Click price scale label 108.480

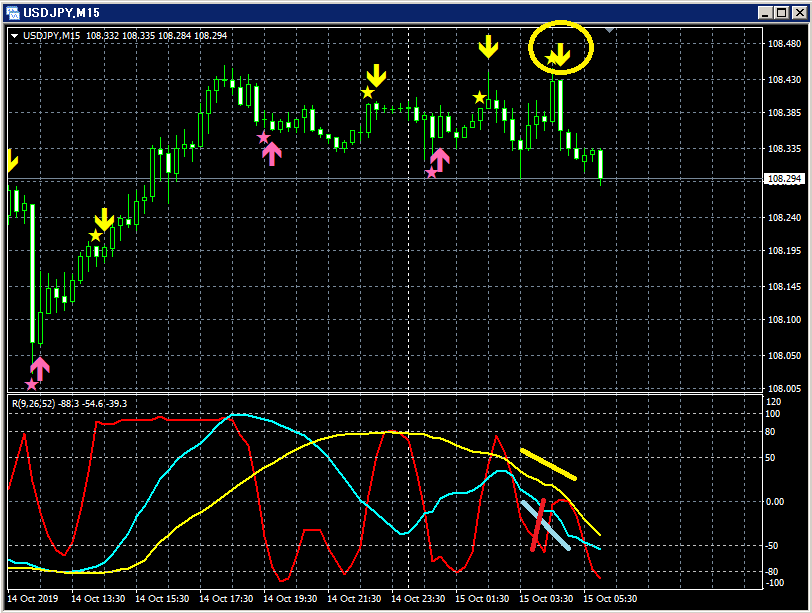784,43
